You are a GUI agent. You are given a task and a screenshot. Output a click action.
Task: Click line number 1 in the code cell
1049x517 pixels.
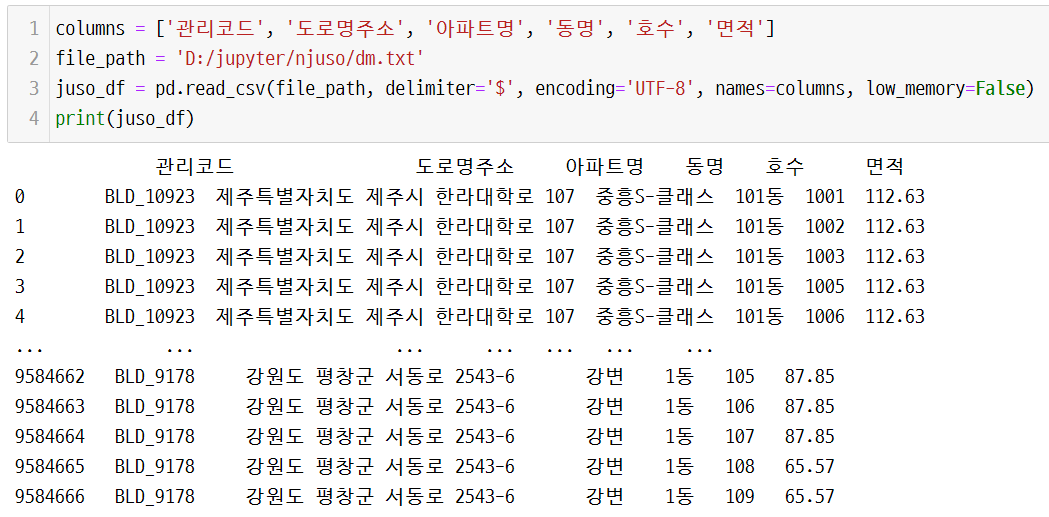point(33,29)
